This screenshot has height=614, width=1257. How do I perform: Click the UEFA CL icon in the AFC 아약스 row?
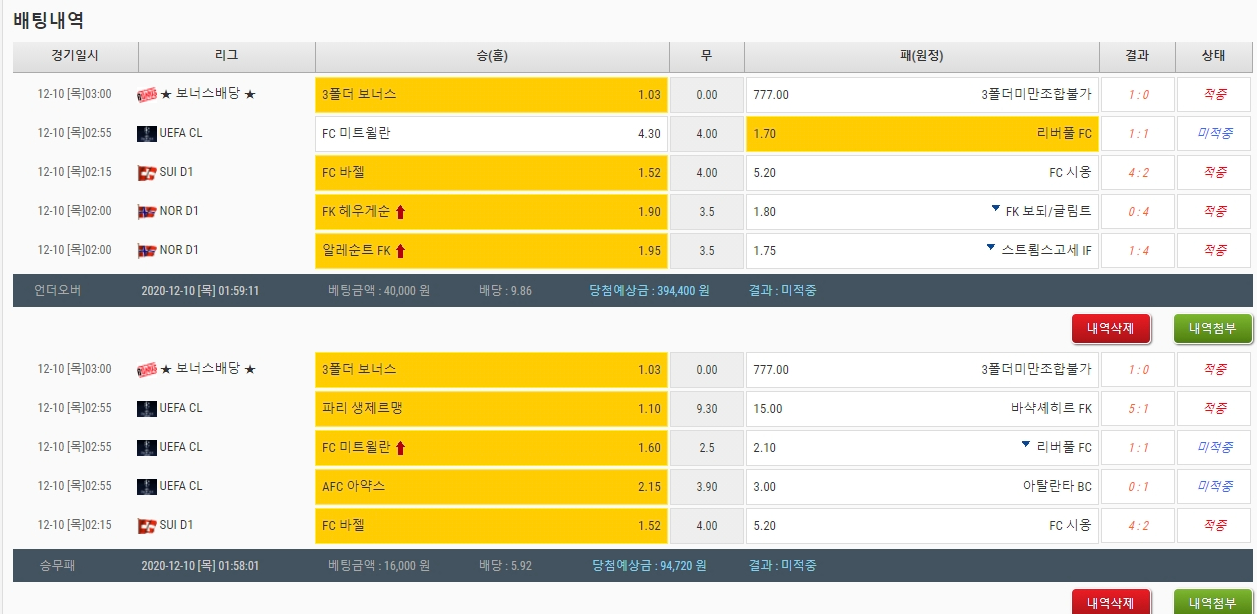point(146,486)
